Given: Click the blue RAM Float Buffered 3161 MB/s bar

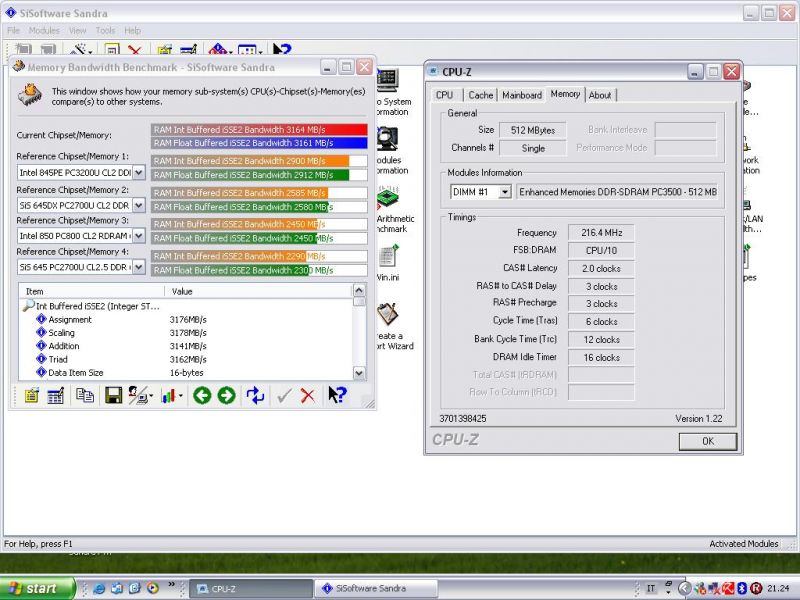Looking at the screenshot, I should coord(259,143).
